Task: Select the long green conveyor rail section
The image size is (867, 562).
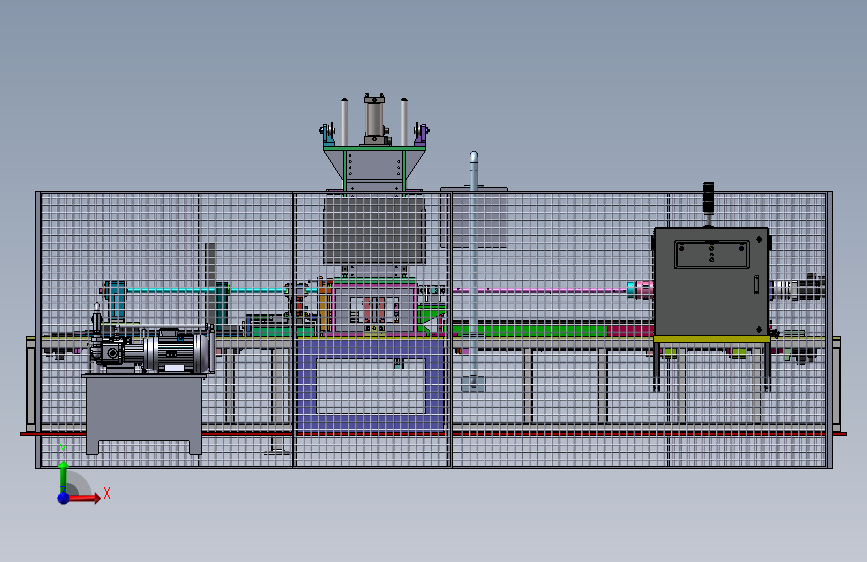Action: 530,330
